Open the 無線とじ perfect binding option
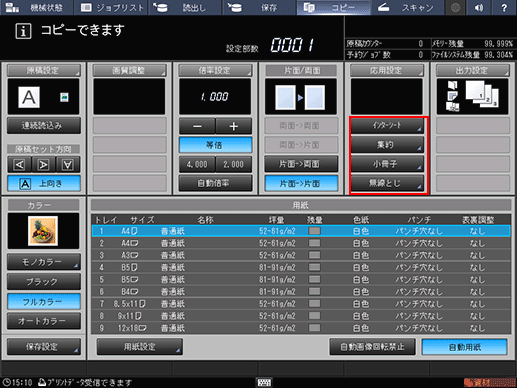The width and height of the screenshot is (517, 388). tap(387, 183)
